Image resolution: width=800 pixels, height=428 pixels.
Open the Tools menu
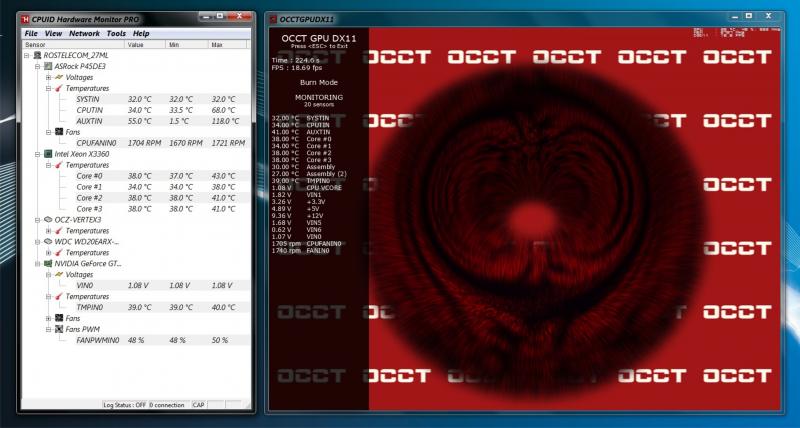116,34
